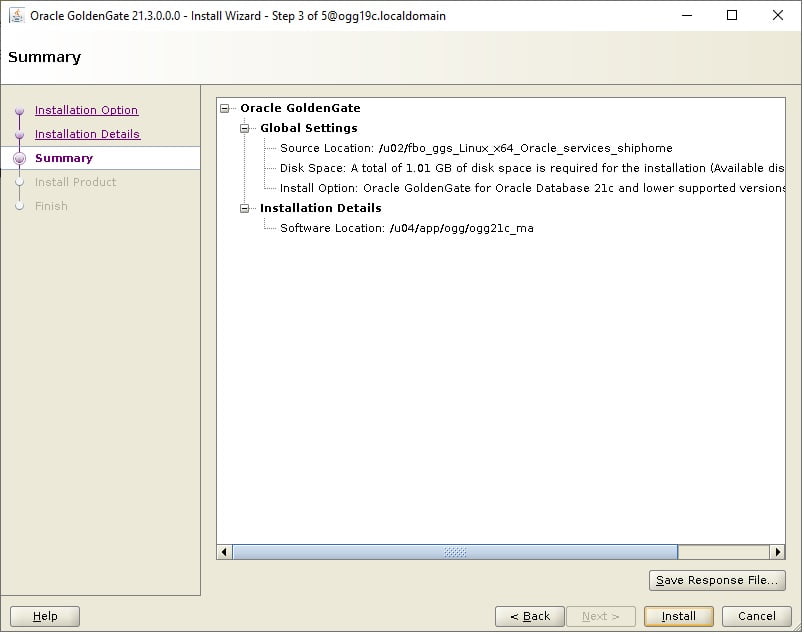Click the Save Response File button
This screenshot has height=634, width=804.
pyautogui.click(x=717, y=580)
